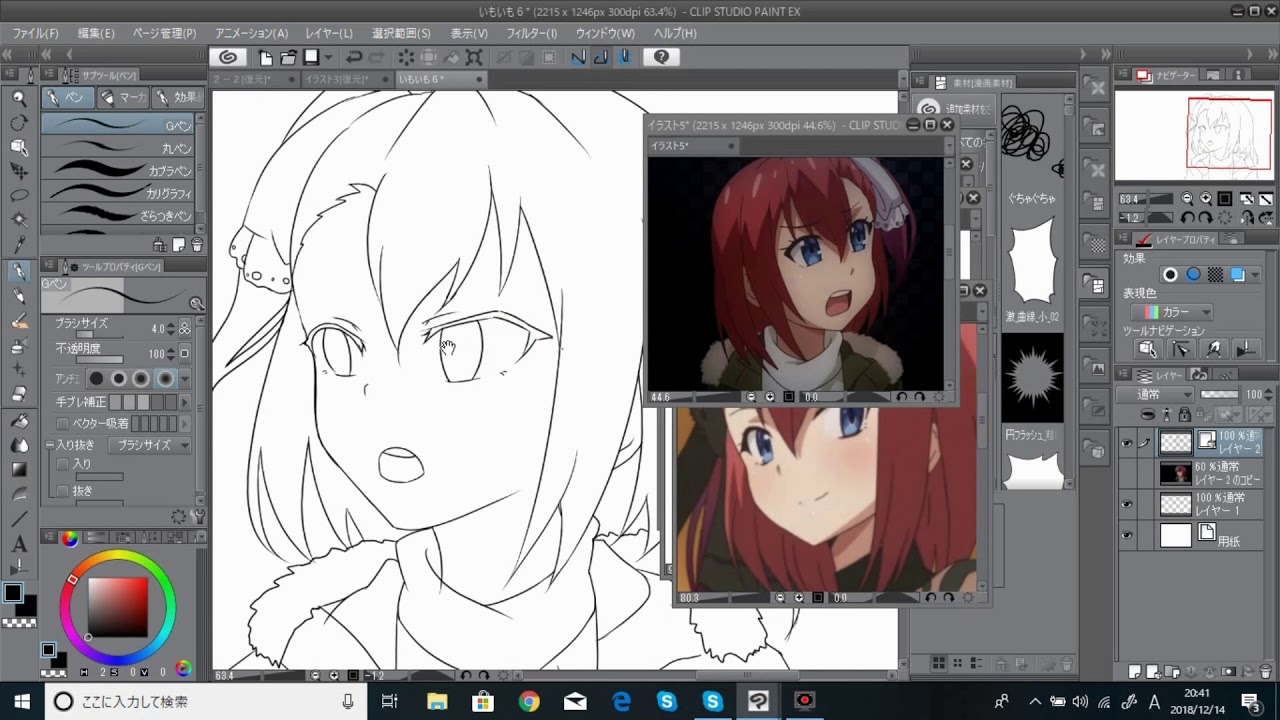Select the no anti-aliasing option

[97, 379]
